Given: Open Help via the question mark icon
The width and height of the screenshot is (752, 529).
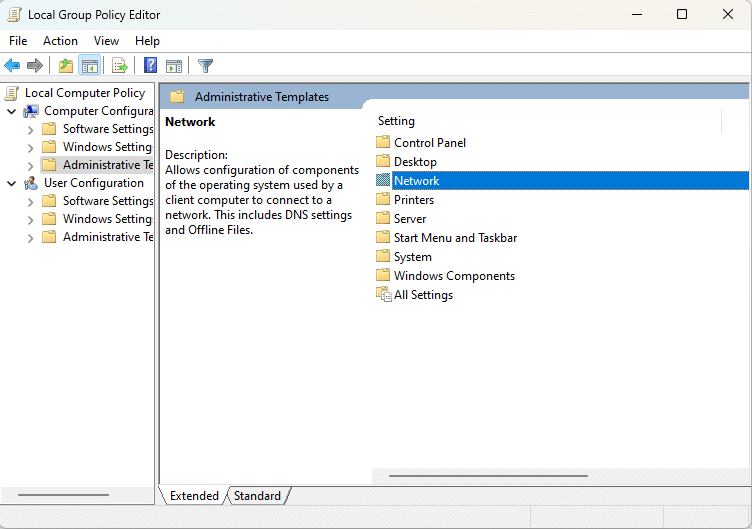Looking at the screenshot, I should pyautogui.click(x=150, y=66).
